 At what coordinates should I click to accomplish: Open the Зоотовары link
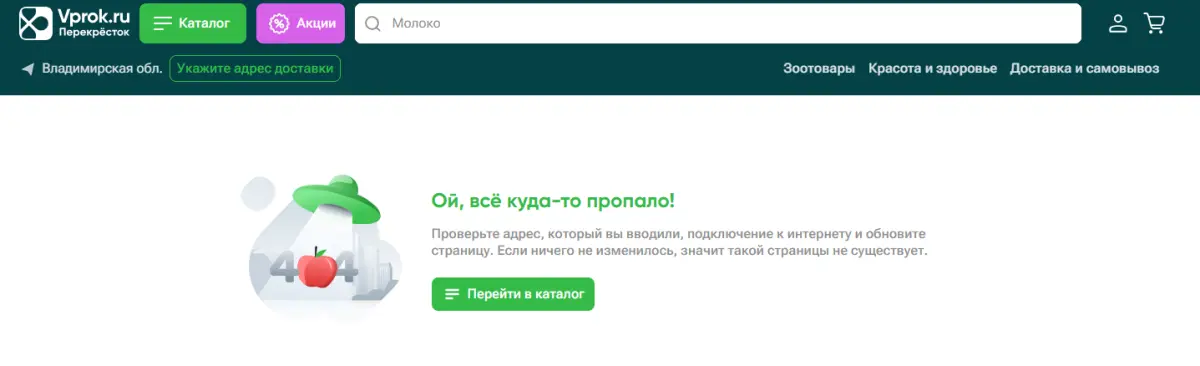click(x=819, y=69)
